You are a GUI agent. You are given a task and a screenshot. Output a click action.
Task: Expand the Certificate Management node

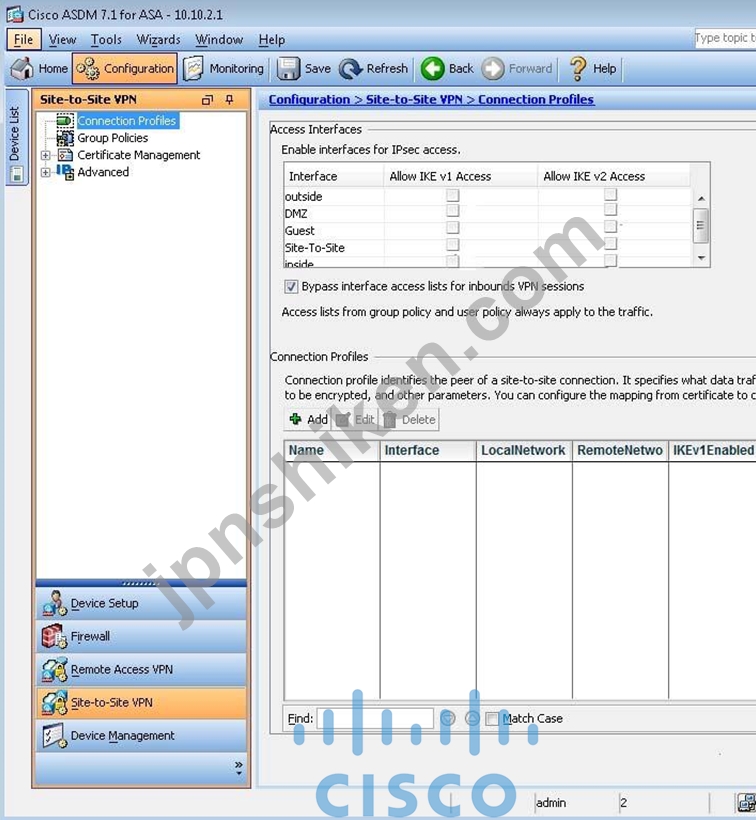(x=45, y=155)
